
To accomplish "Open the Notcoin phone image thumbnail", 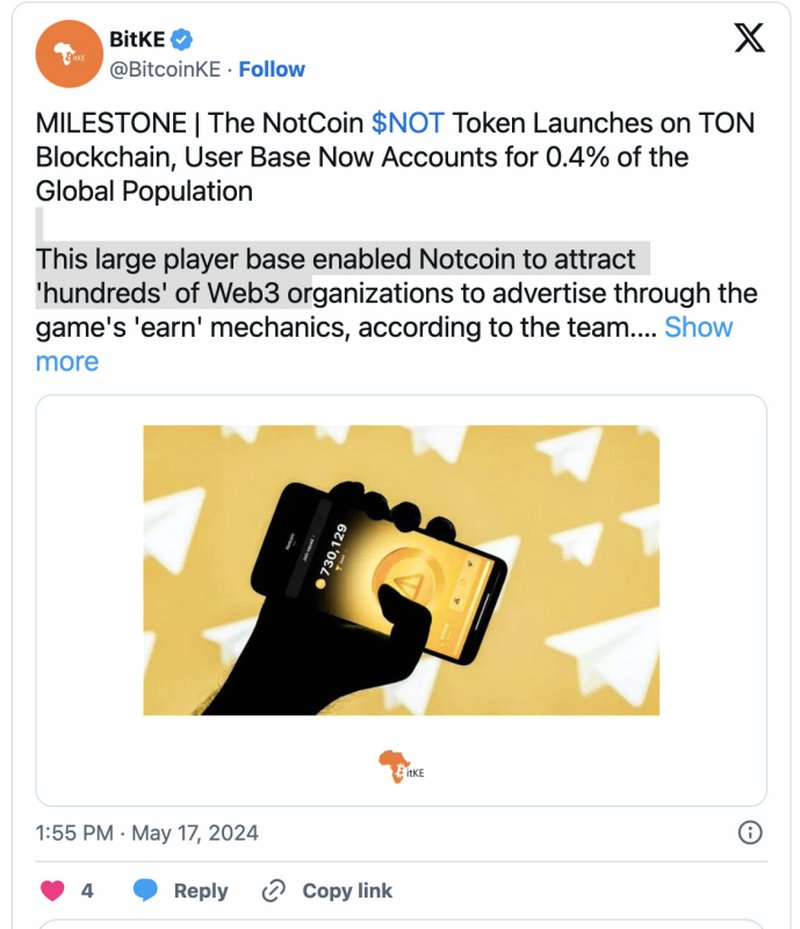I will coord(401,570).
